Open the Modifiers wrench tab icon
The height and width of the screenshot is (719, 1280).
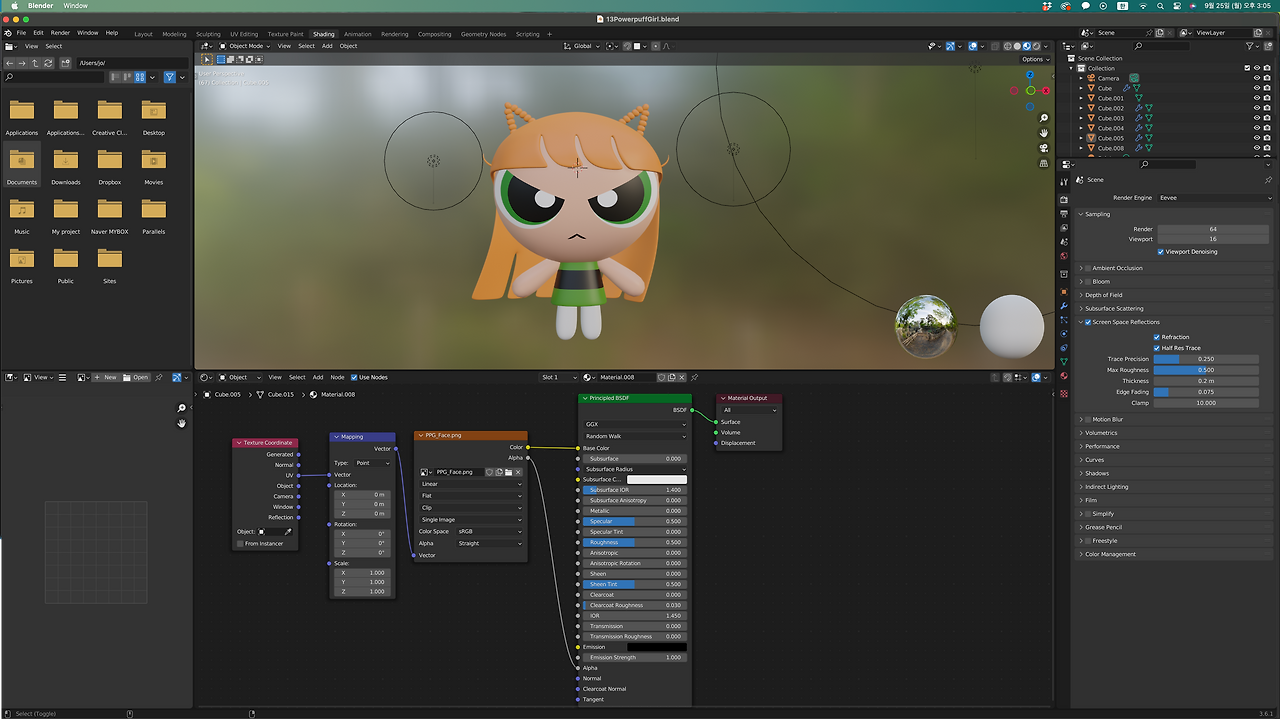1063,305
